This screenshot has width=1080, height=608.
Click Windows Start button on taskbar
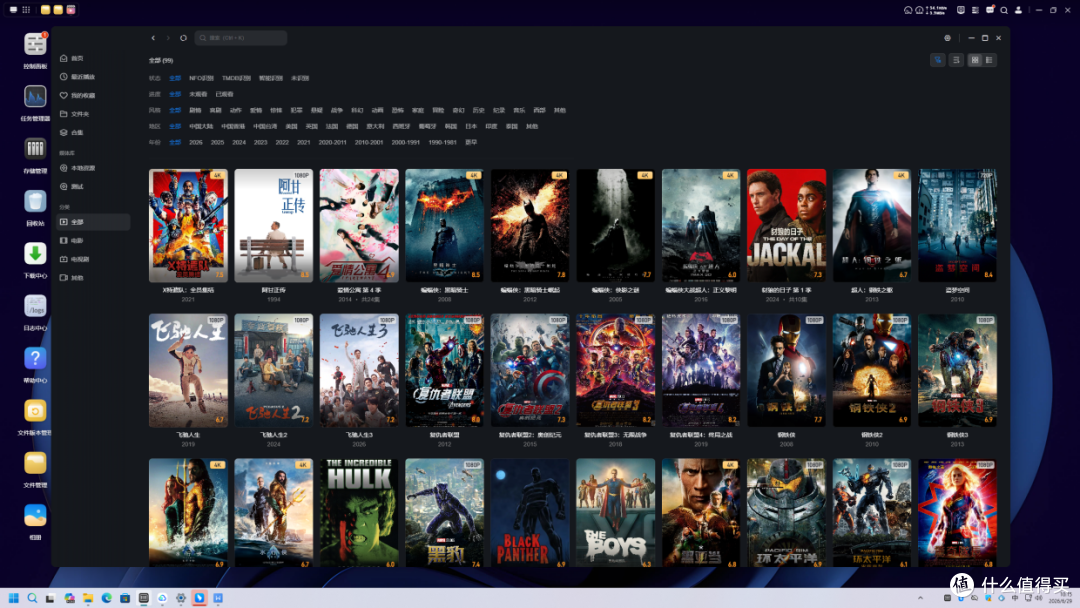pyautogui.click(x=13, y=598)
